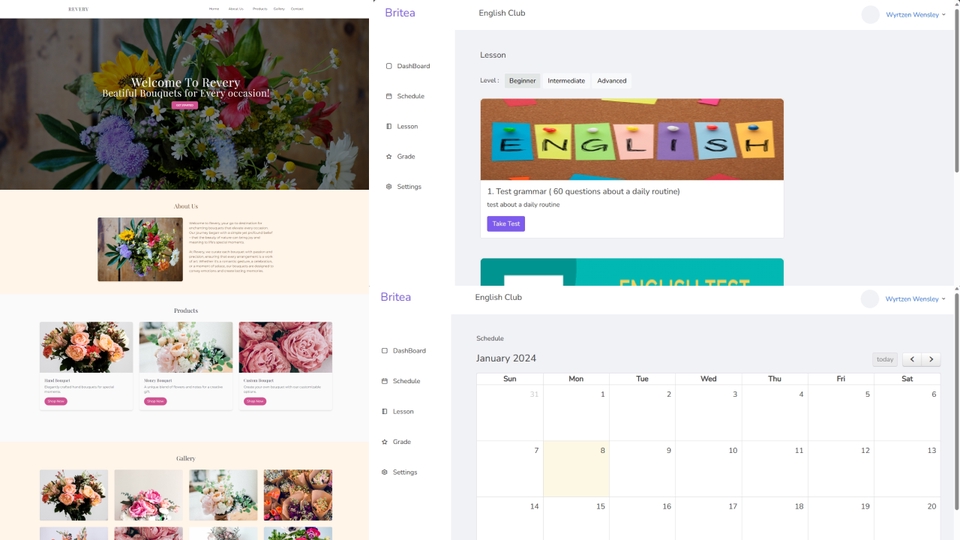Click fourth gallery photo of wrapped bouquets

[x=298, y=495]
